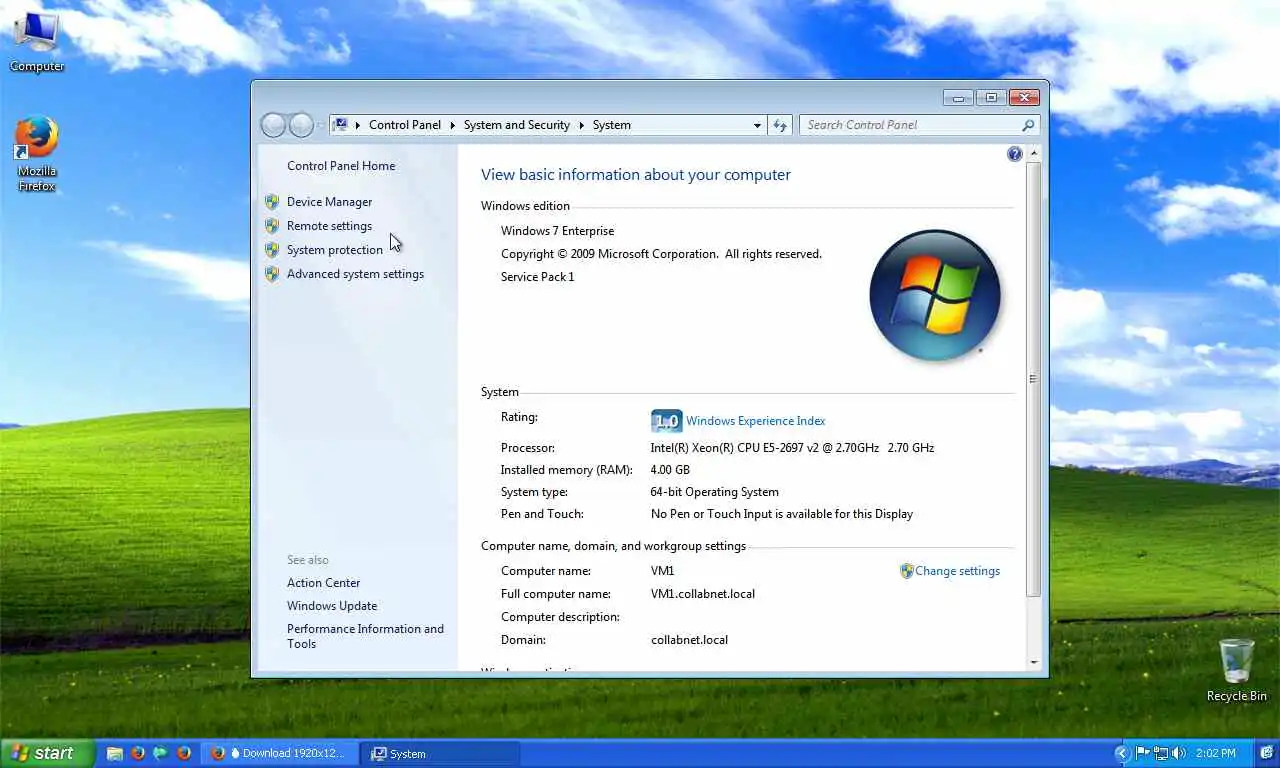
Task: Click the 'VM1.collabnet.local' full computer name
Action: (703, 594)
